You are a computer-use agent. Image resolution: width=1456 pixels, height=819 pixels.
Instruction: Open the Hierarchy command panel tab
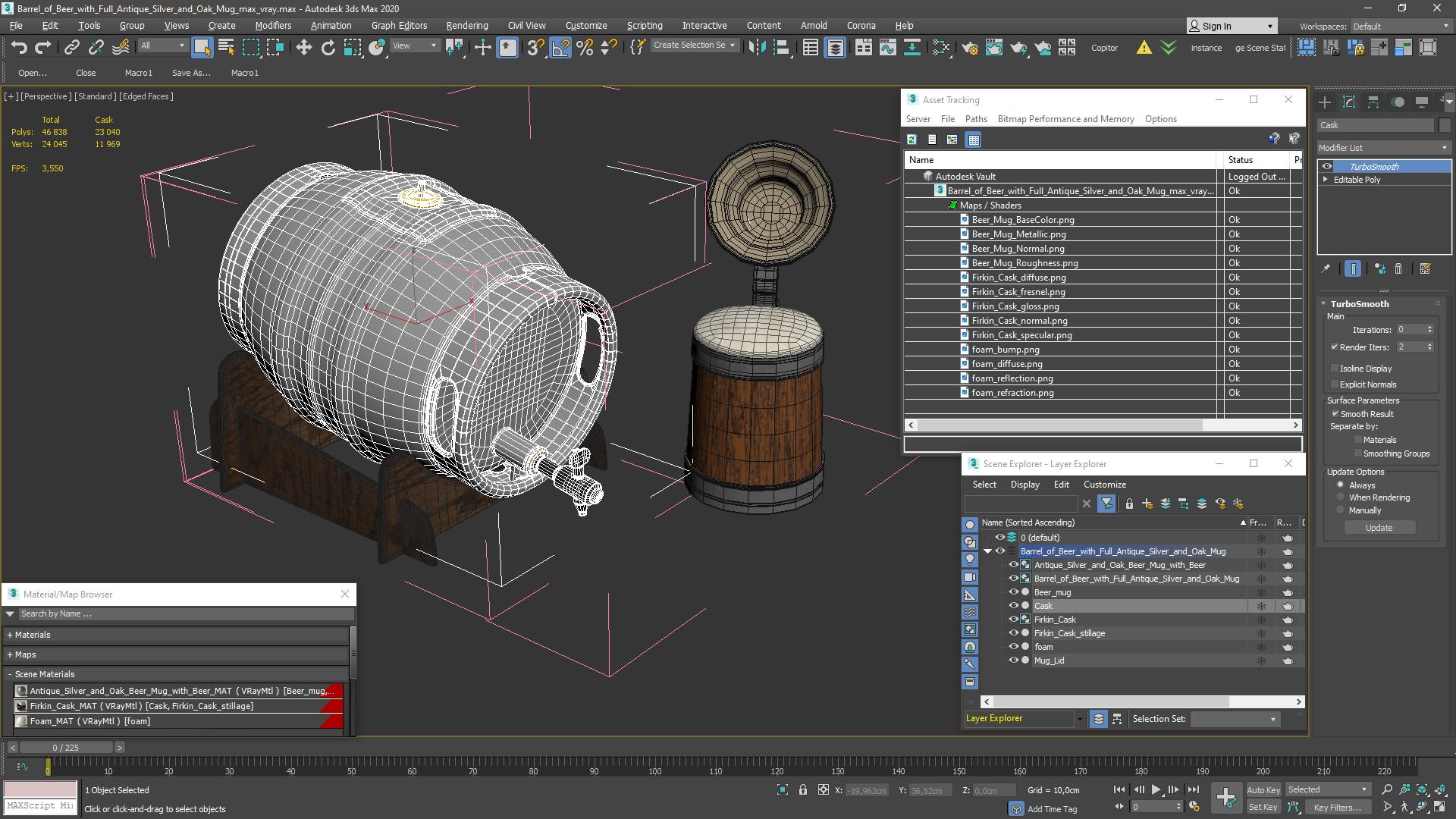(1373, 102)
